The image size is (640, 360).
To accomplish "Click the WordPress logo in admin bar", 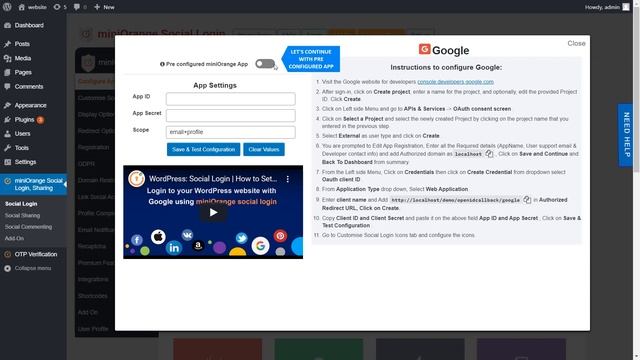I will point(7,7).
